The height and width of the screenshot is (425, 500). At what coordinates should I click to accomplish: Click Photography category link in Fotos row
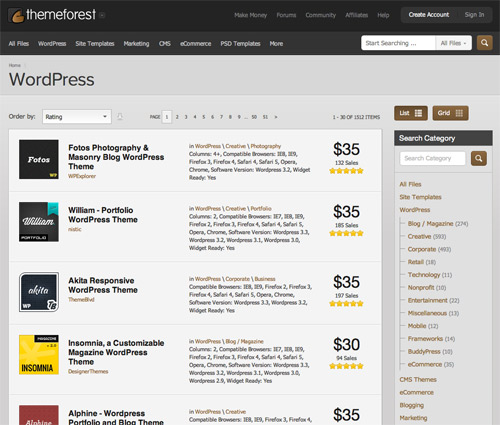pyautogui.click(x=266, y=146)
